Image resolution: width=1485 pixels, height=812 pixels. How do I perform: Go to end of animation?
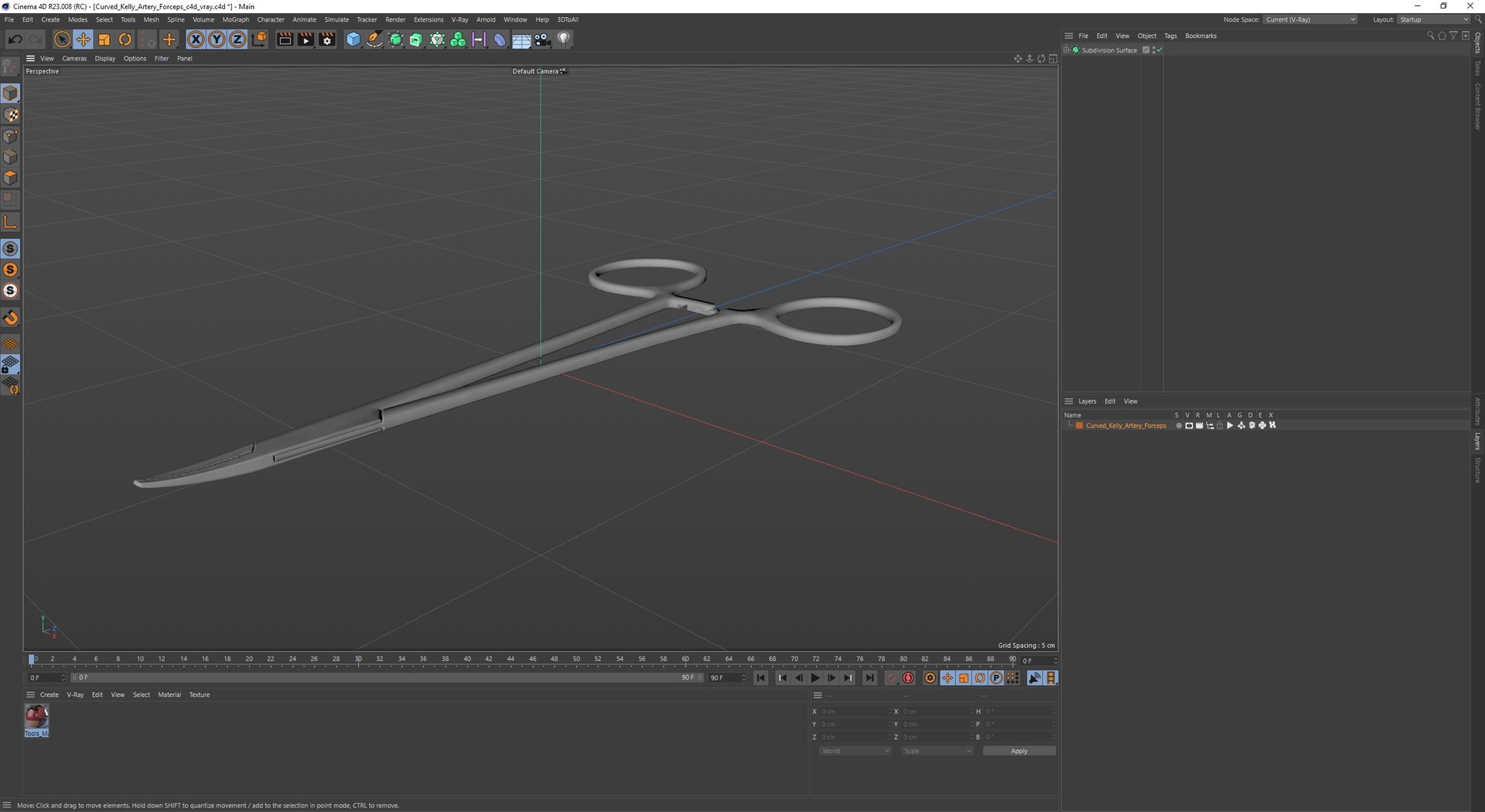869,678
